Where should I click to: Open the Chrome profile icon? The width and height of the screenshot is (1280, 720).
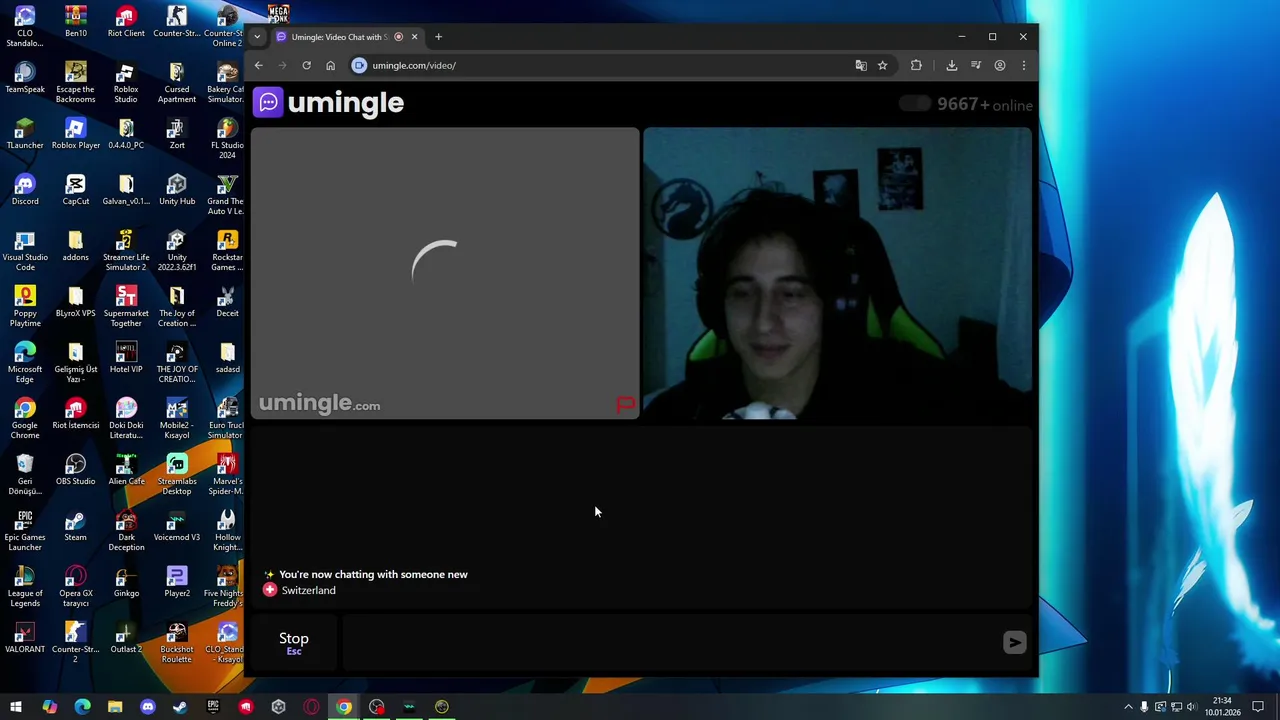click(x=999, y=66)
